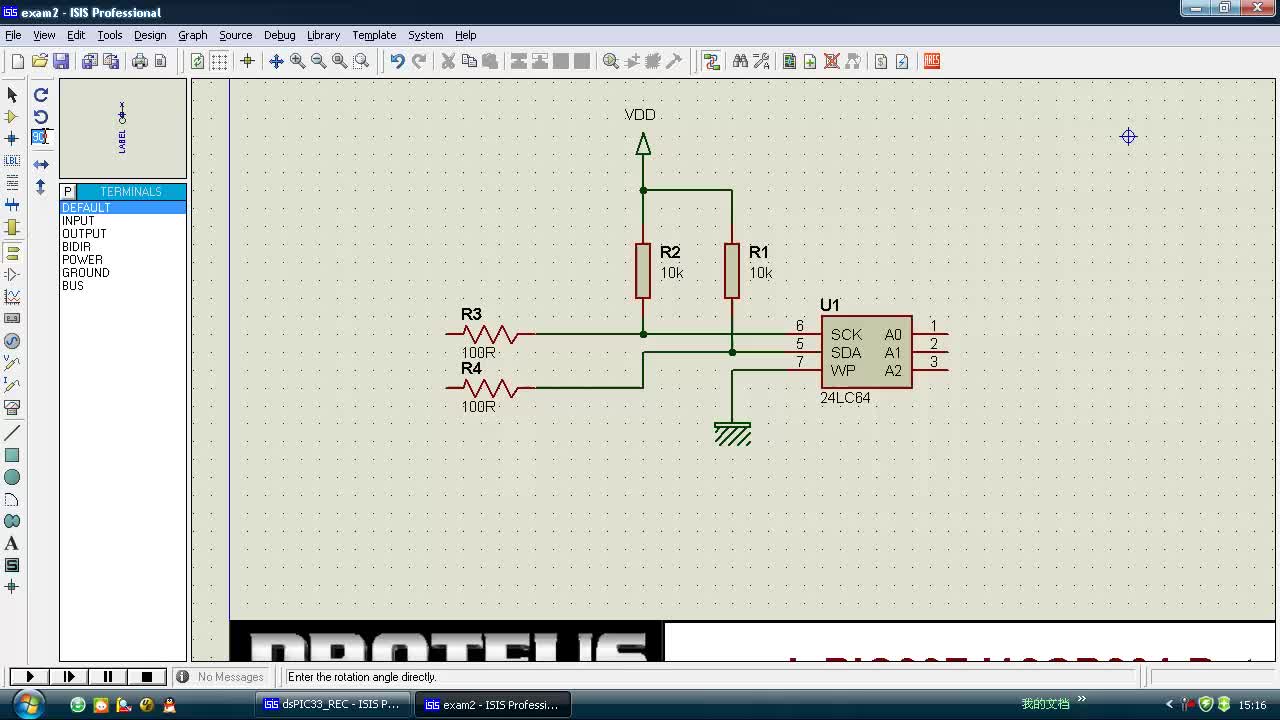
Task: Start simulation with play button
Action: tap(30, 677)
